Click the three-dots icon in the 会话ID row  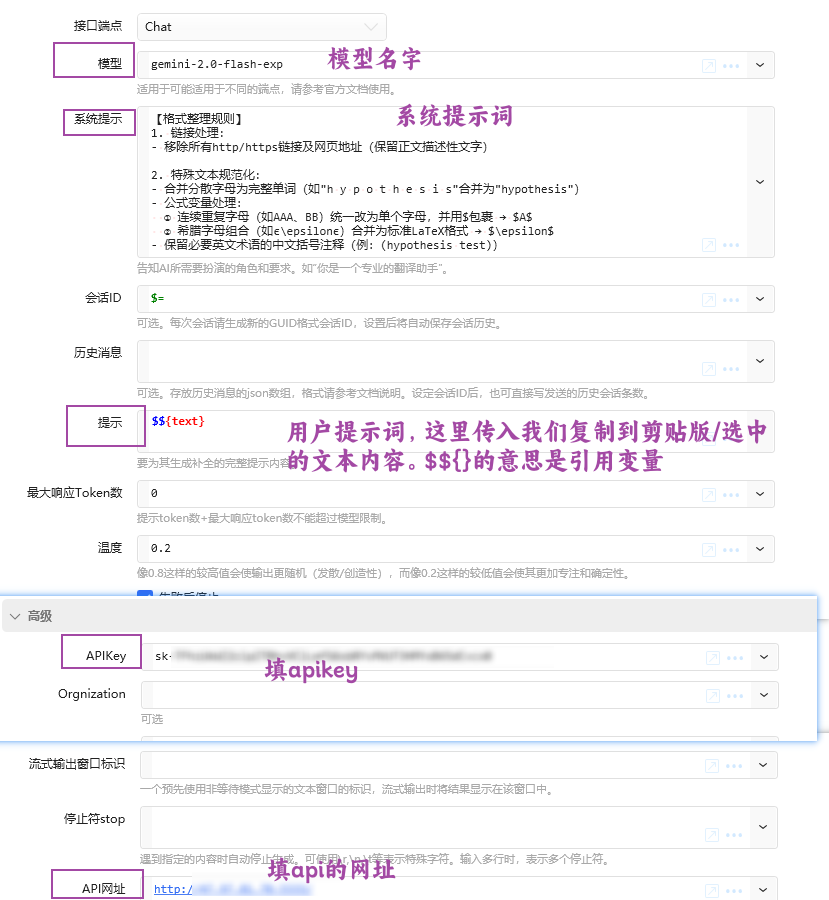(731, 300)
